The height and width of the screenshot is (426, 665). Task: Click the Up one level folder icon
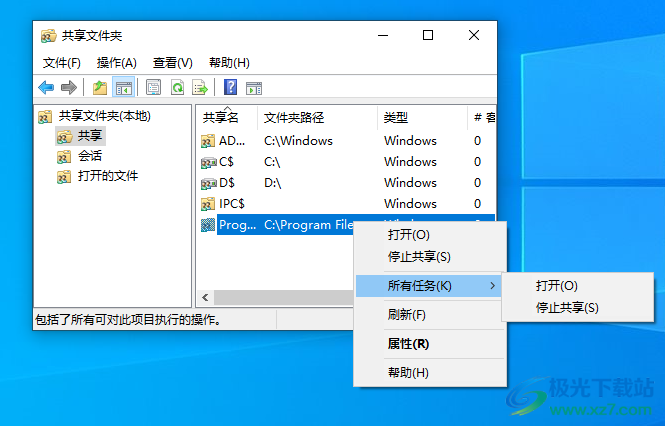100,87
